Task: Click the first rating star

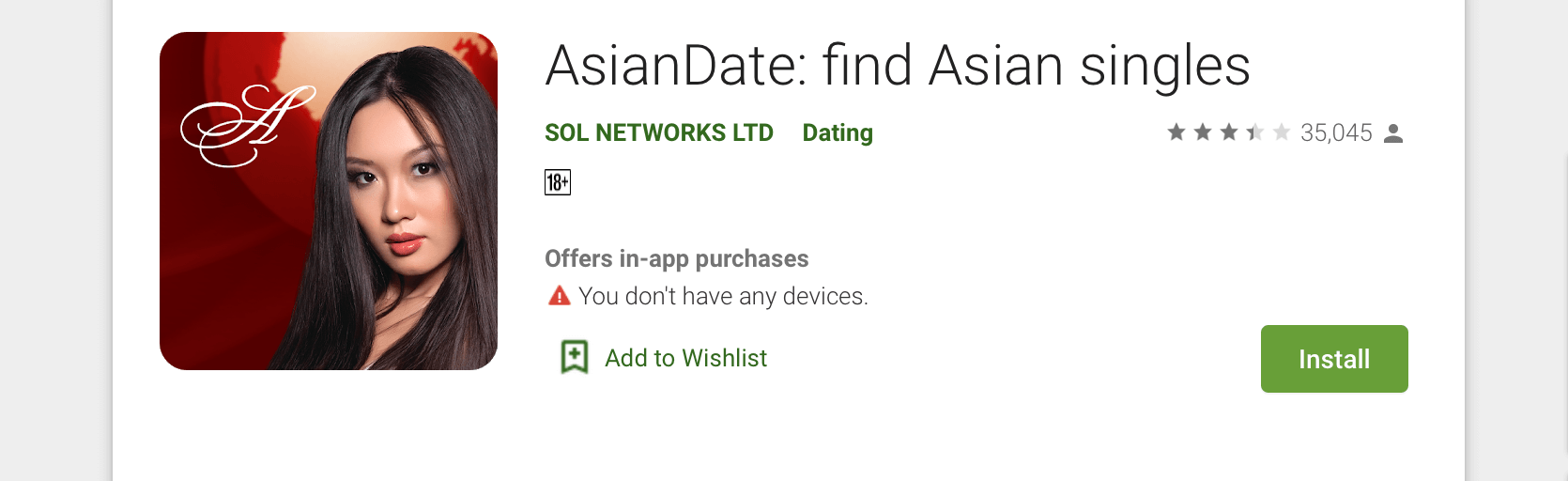Action: pos(1176,132)
